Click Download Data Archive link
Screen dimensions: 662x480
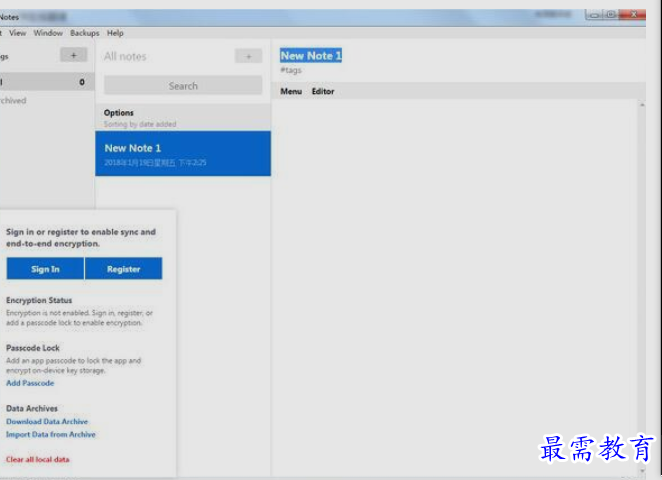[47, 421]
